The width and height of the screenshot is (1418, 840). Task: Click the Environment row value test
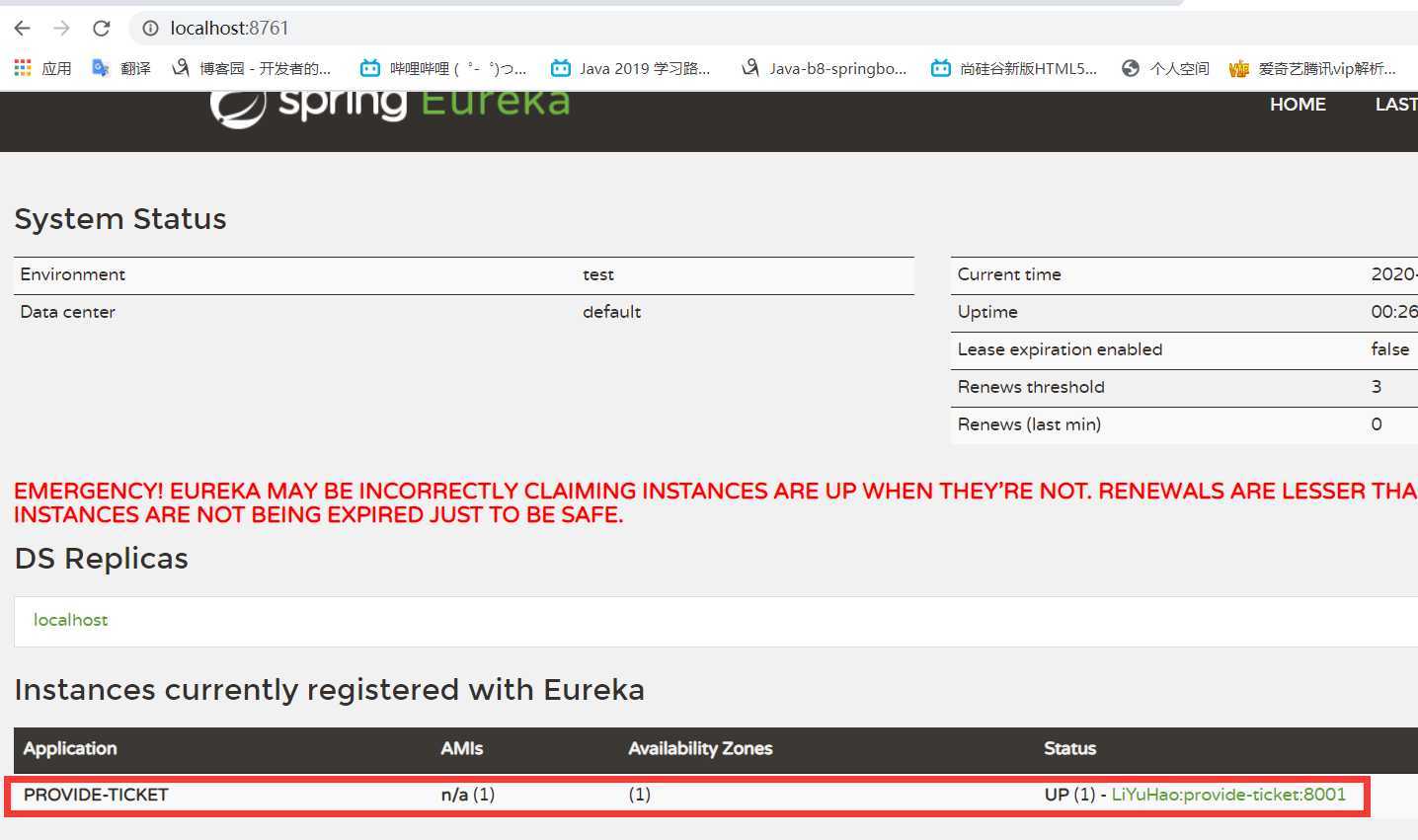point(598,274)
